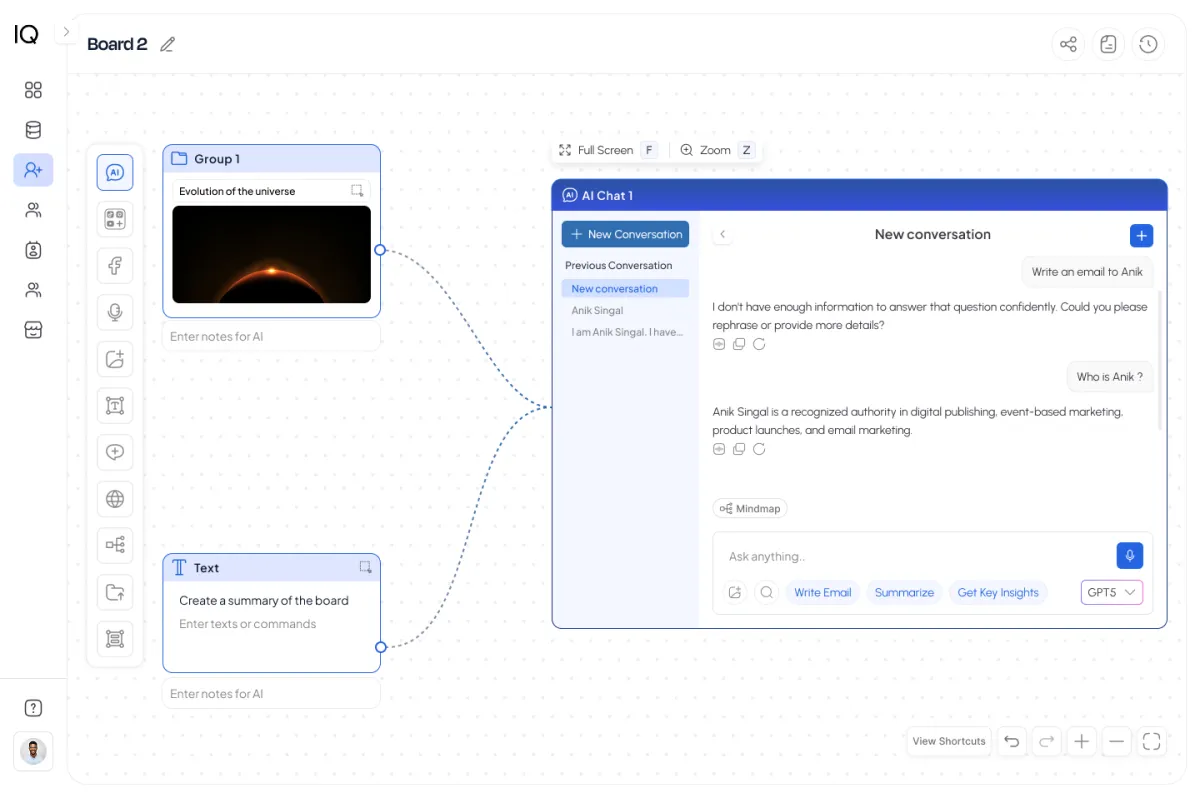Select the add-user icon in sidebar
Image resolution: width=1200 pixels, height=798 pixels.
click(33, 170)
